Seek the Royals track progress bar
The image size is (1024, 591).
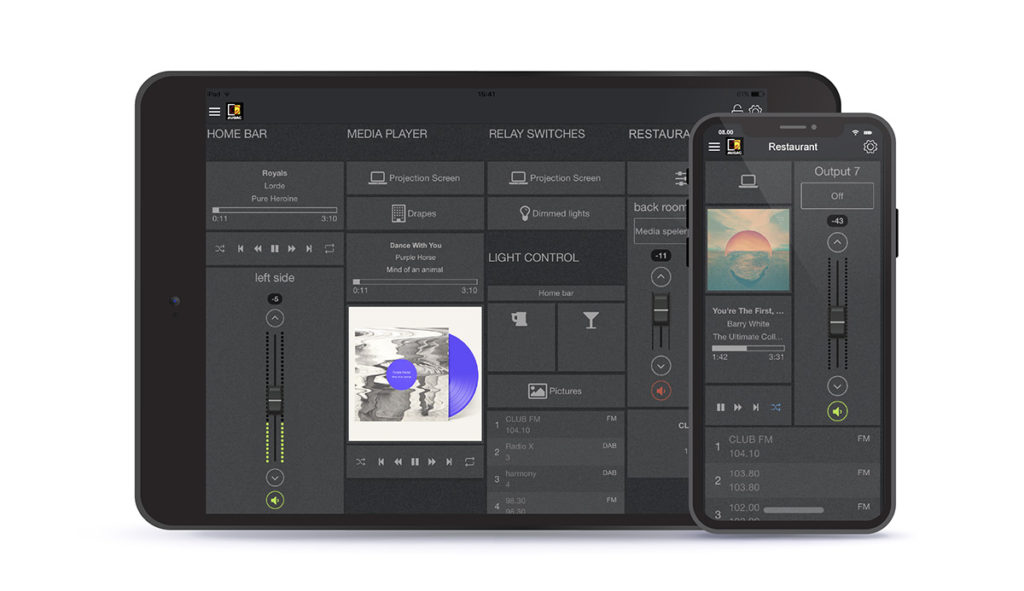274,210
